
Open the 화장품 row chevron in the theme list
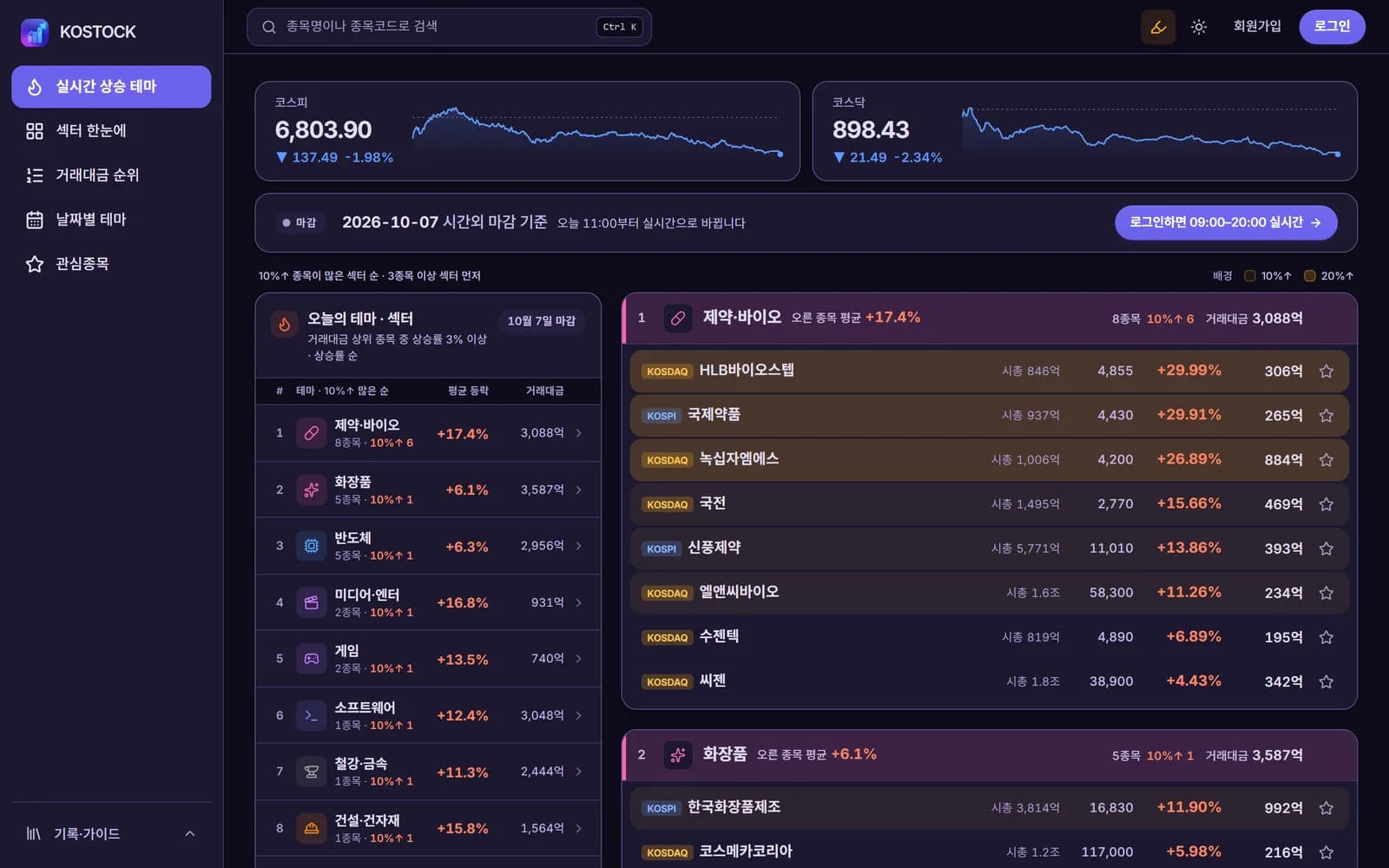click(x=579, y=490)
